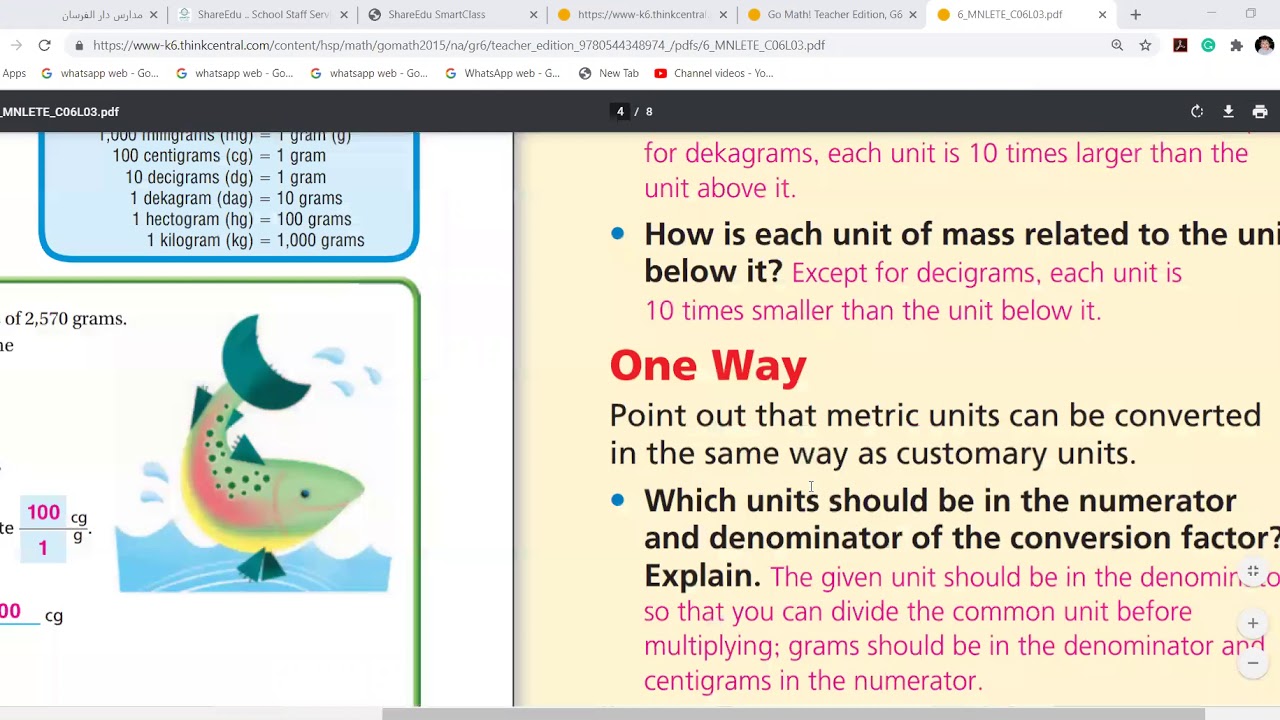Click '100 centigrams (cg) = 1 gram' line
This screenshot has height=720, width=1280.
coord(219,156)
